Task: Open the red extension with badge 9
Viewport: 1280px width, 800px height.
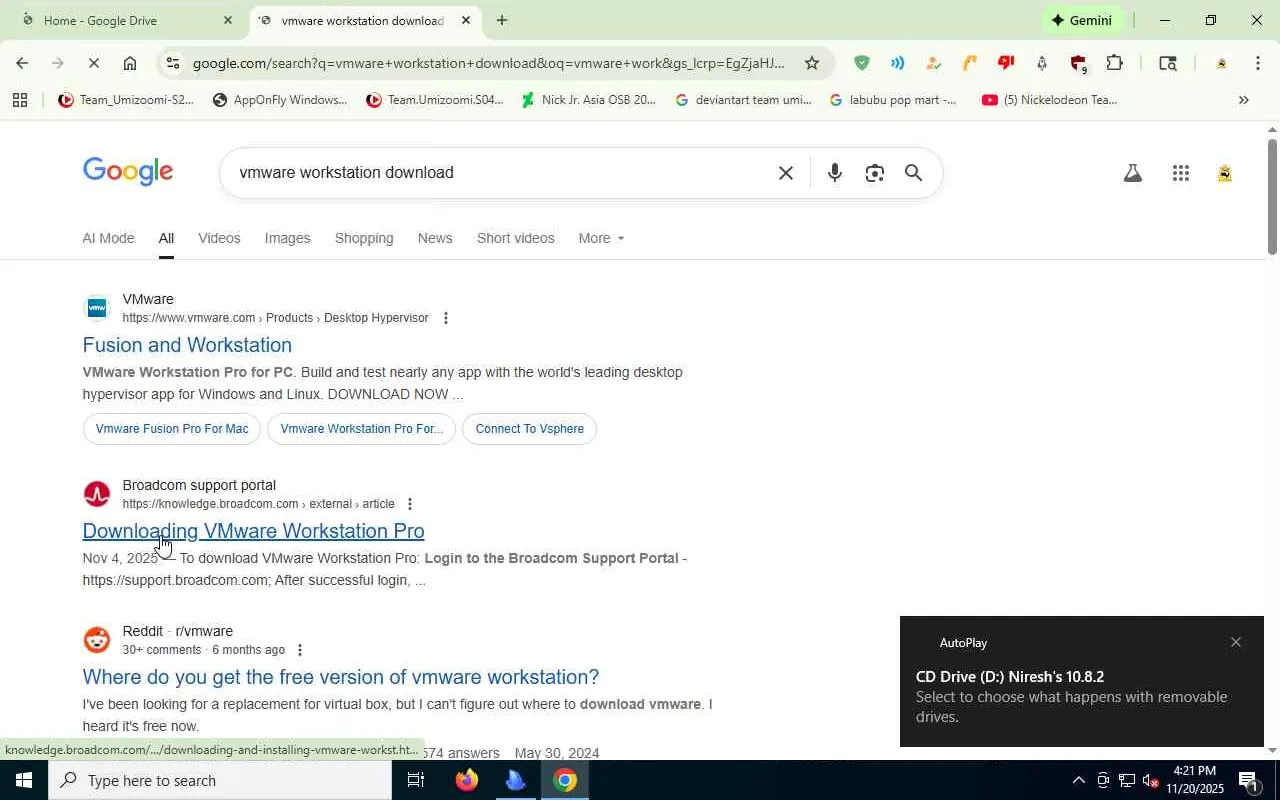Action: click(1078, 64)
